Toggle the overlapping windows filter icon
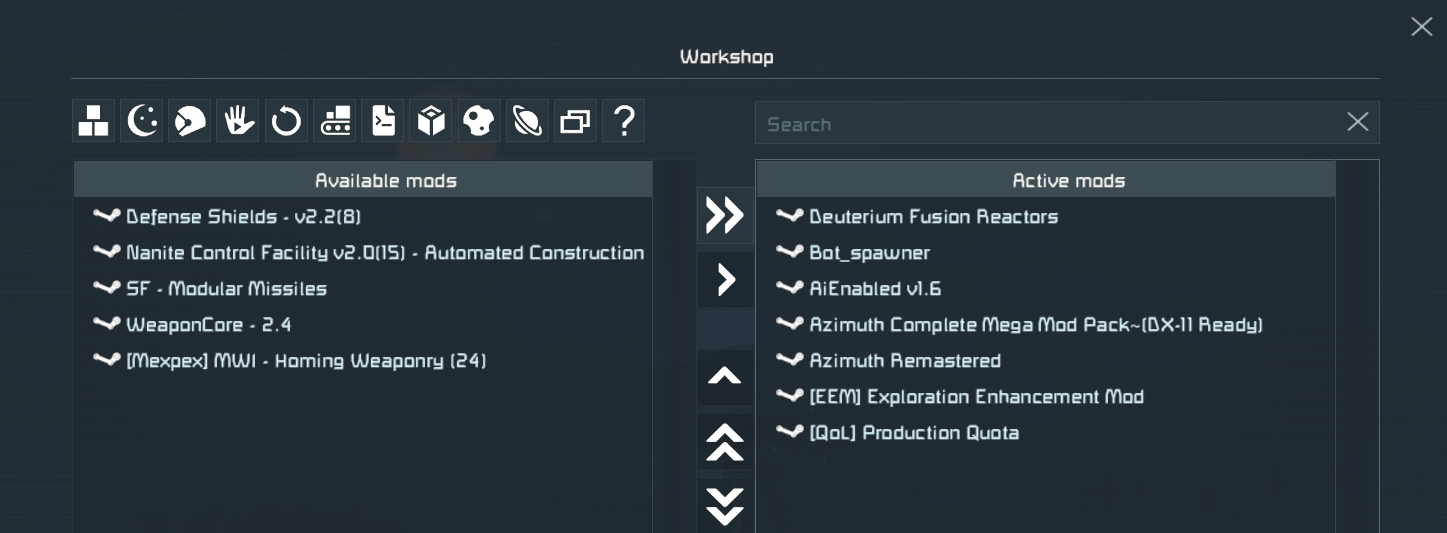Viewport: 1447px width, 533px height. pos(576,121)
